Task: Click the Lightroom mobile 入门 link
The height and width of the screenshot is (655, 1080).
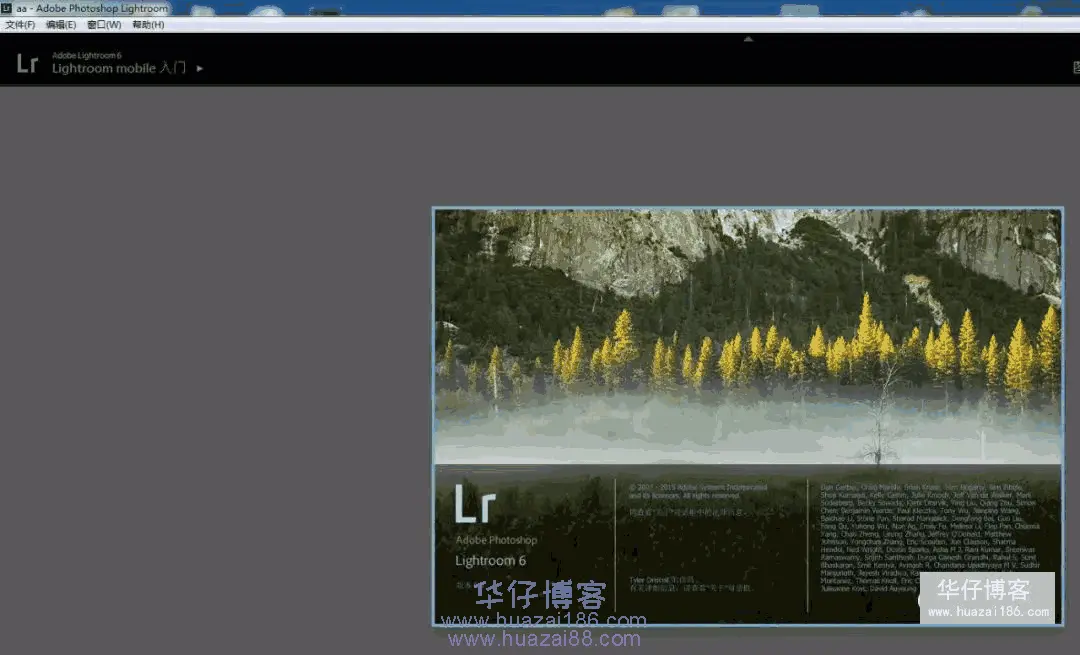Action: click(x=118, y=68)
